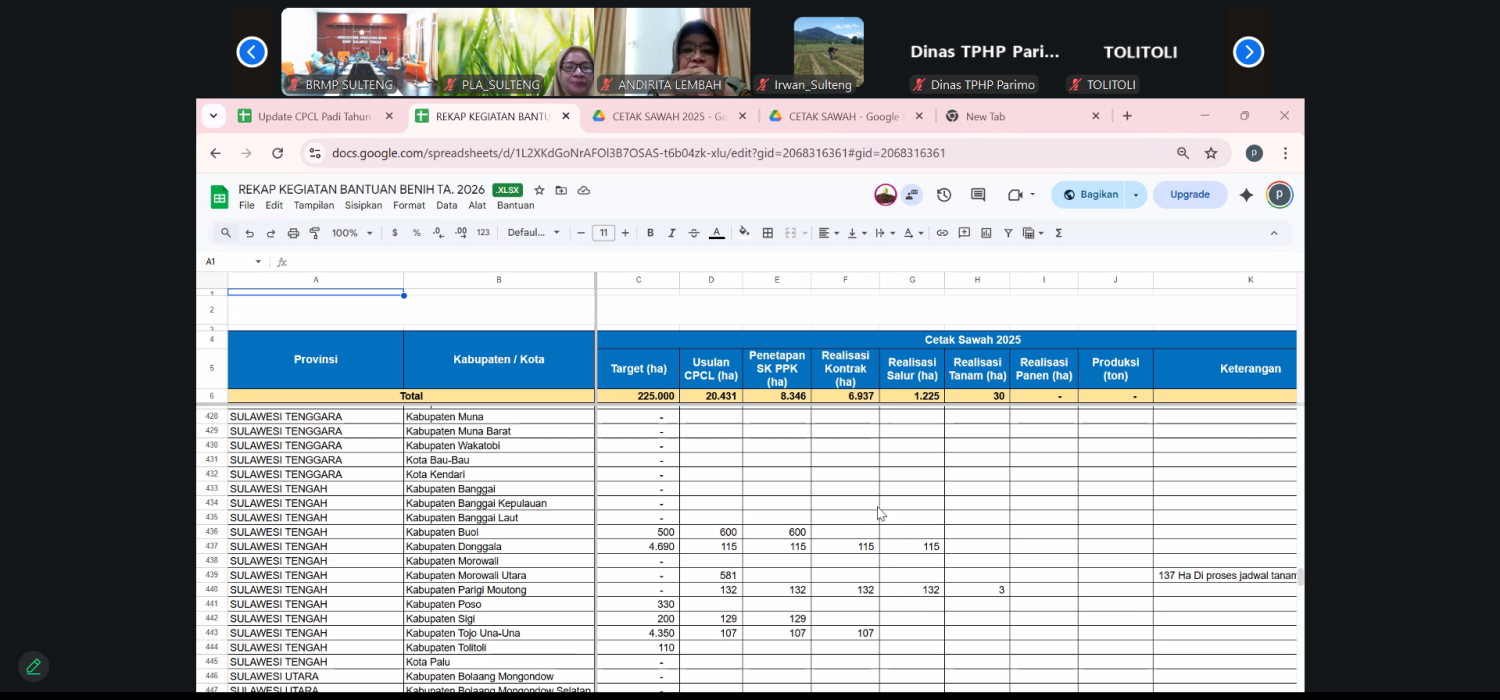Toggle bold formatting
This screenshot has width=1500, height=700.
tap(650, 233)
